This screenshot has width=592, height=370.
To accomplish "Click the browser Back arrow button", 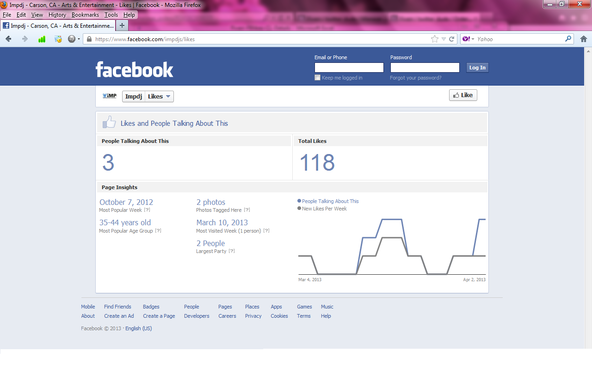I will coord(8,39).
